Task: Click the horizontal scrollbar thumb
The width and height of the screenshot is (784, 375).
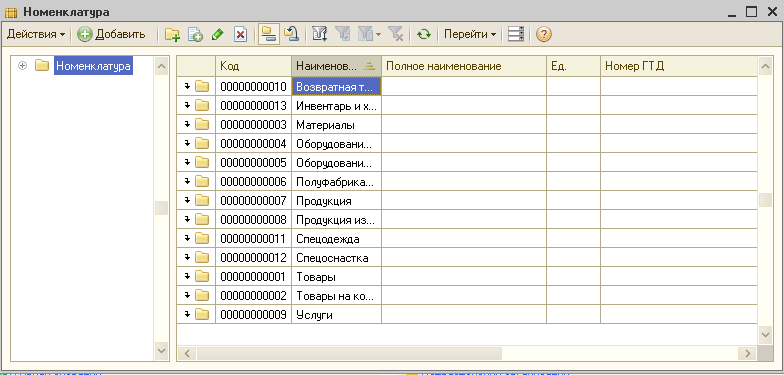Action: [x=349, y=353]
